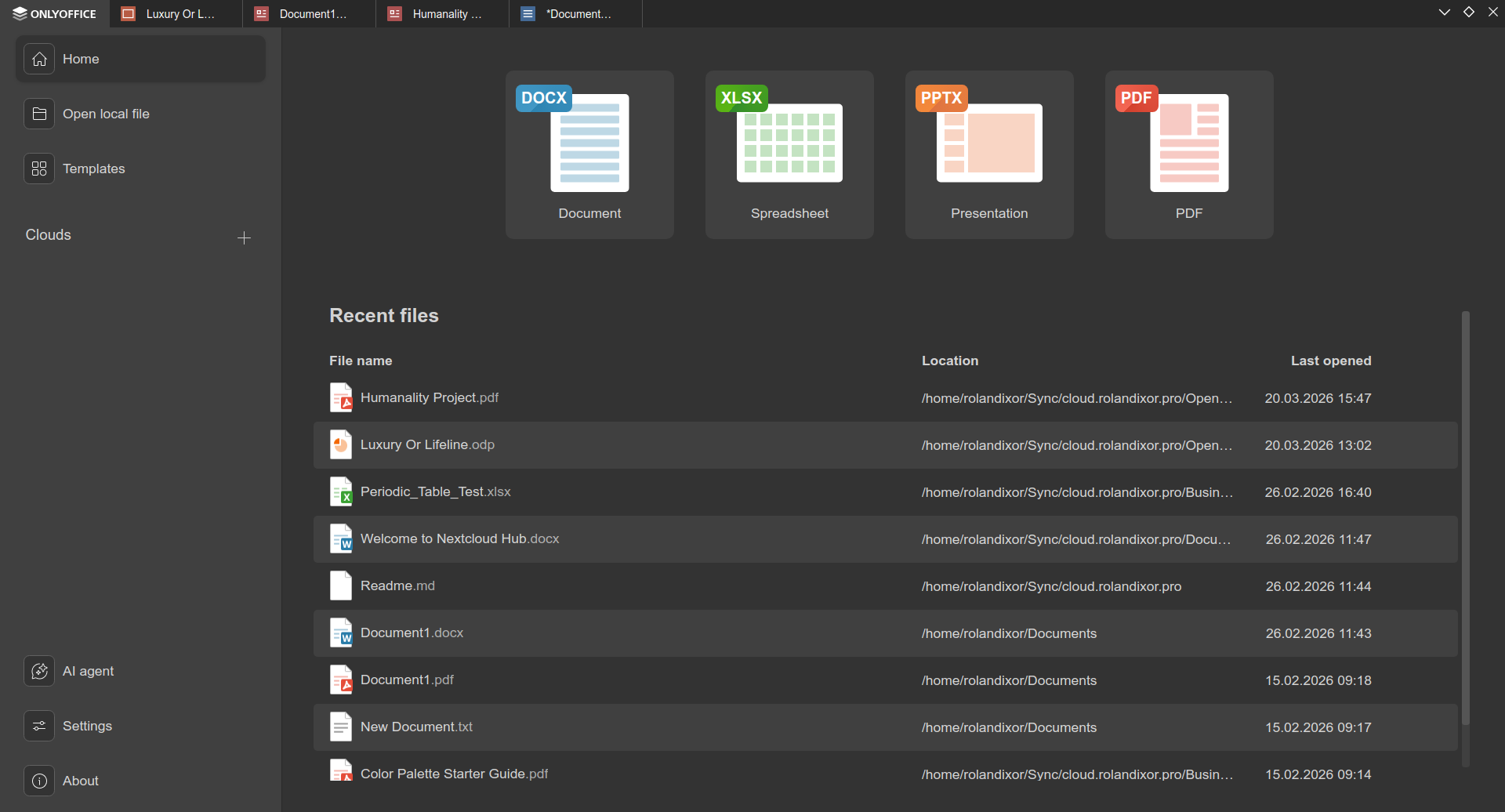The width and height of the screenshot is (1505, 812).
Task: Open Welcome to Nextcloud Hub.docx
Action: tap(459, 538)
